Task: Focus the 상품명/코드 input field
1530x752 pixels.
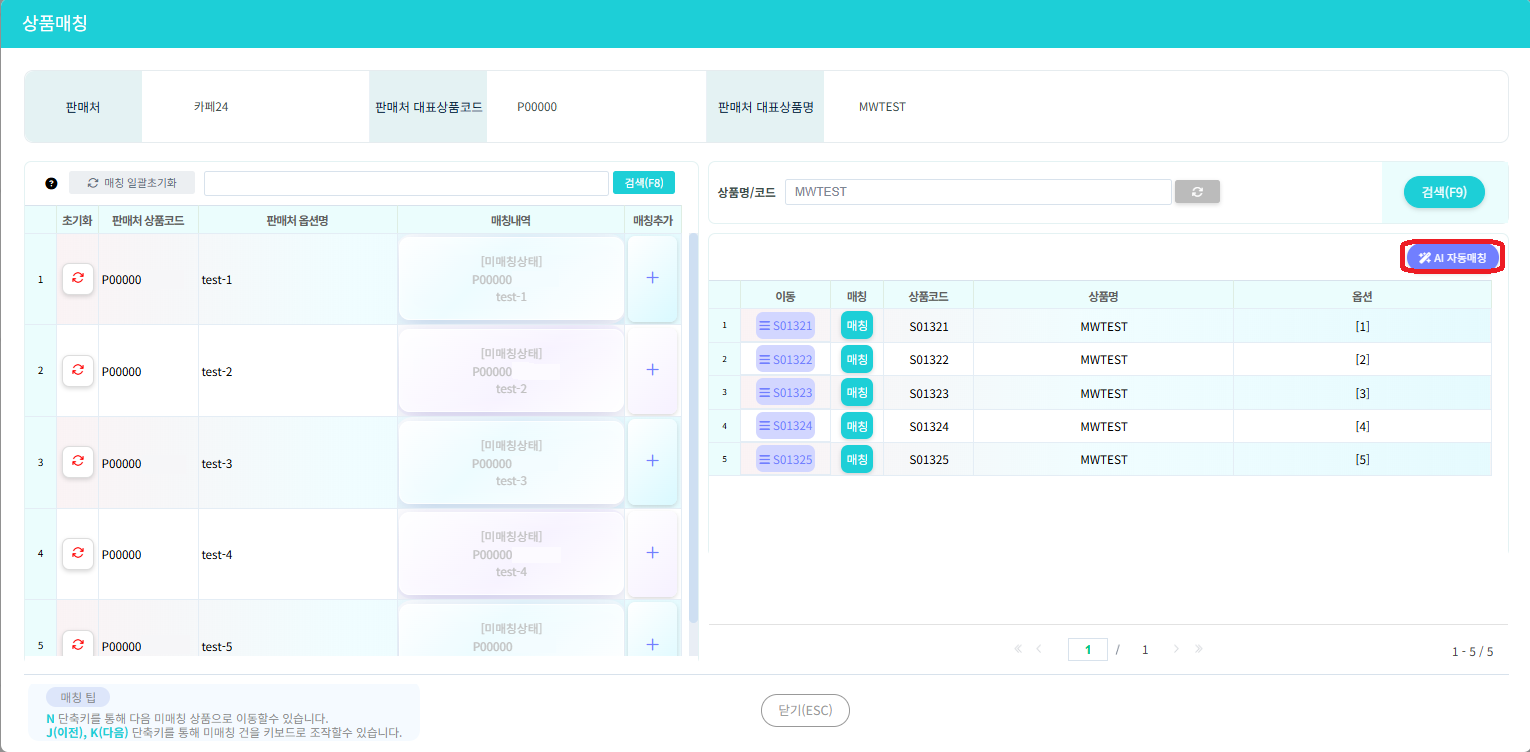Action: [978, 192]
